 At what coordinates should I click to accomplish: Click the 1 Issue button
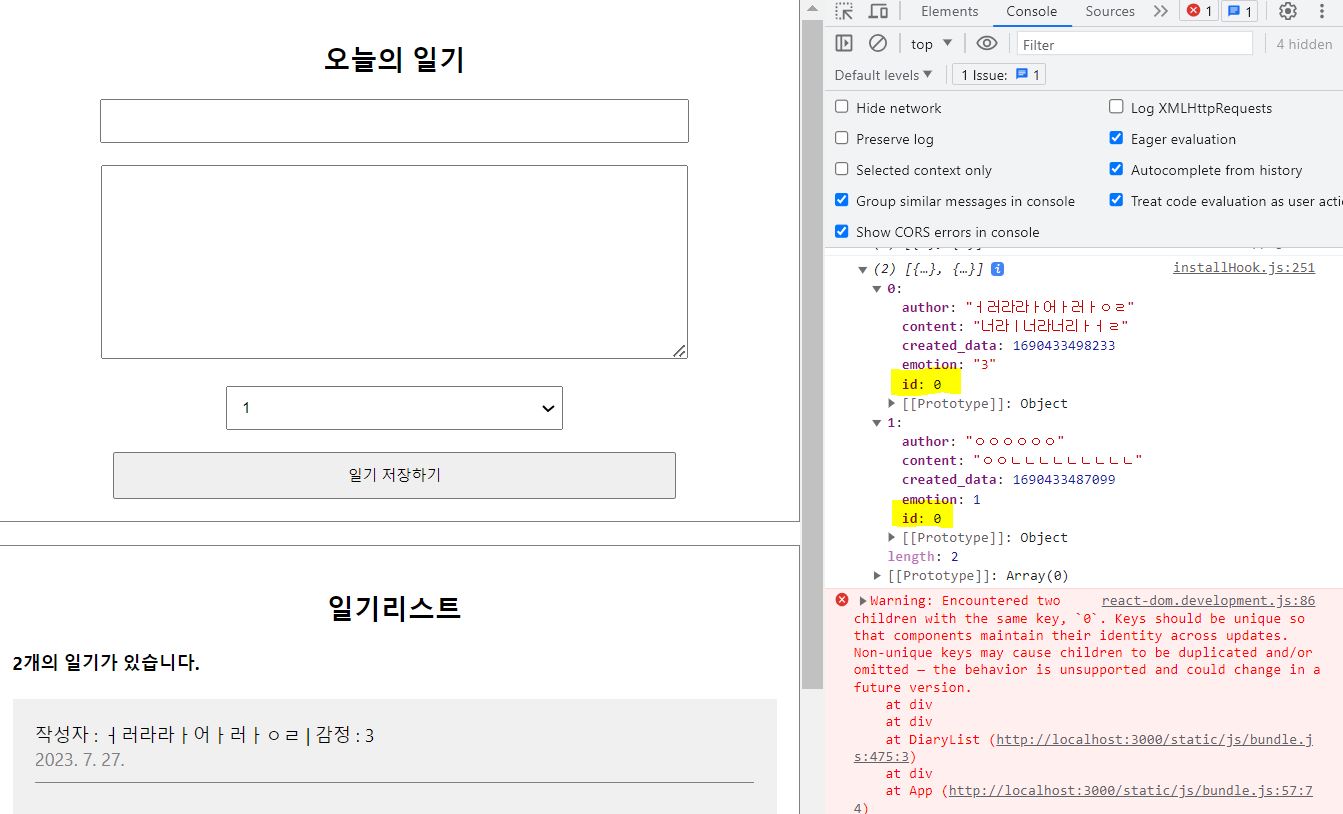(x=998, y=75)
